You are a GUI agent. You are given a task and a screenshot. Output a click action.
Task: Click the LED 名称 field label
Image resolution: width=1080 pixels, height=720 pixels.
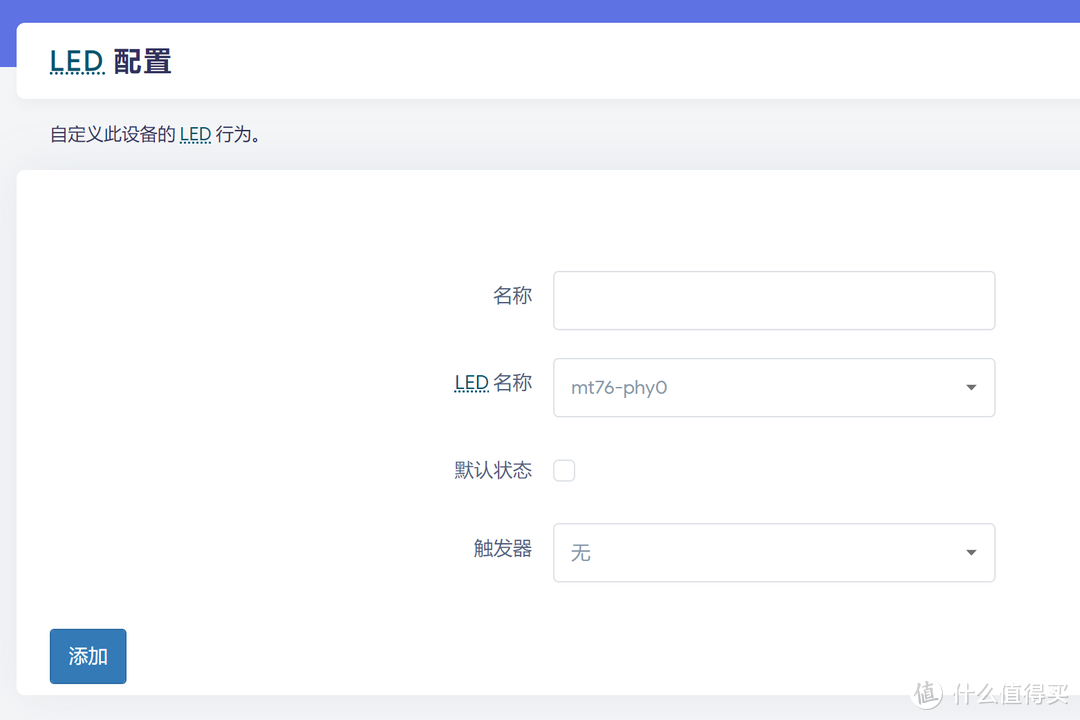coord(494,382)
